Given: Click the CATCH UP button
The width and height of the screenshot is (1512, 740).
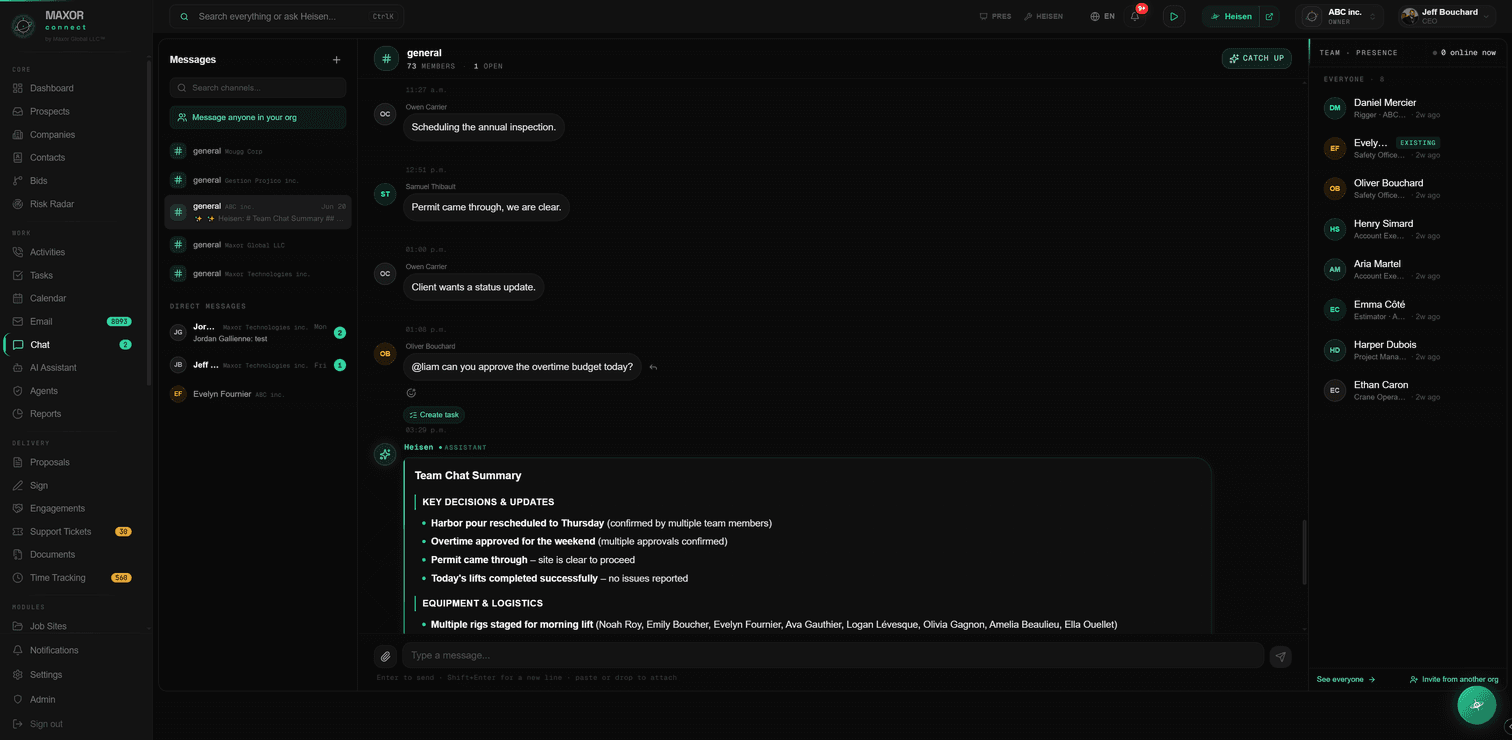Looking at the screenshot, I should (1256, 58).
